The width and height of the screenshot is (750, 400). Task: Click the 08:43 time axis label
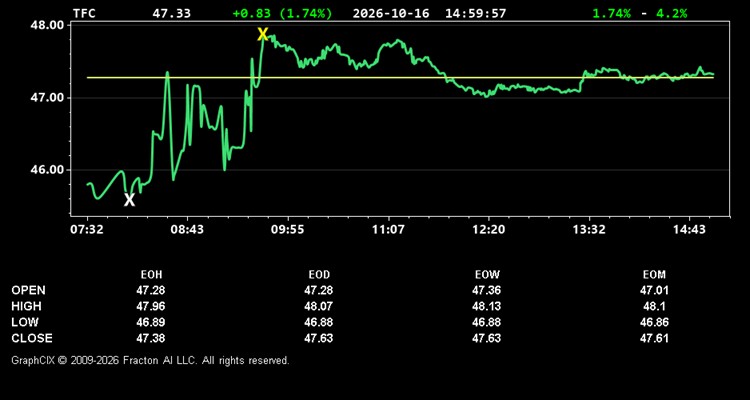(x=187, y=230)
